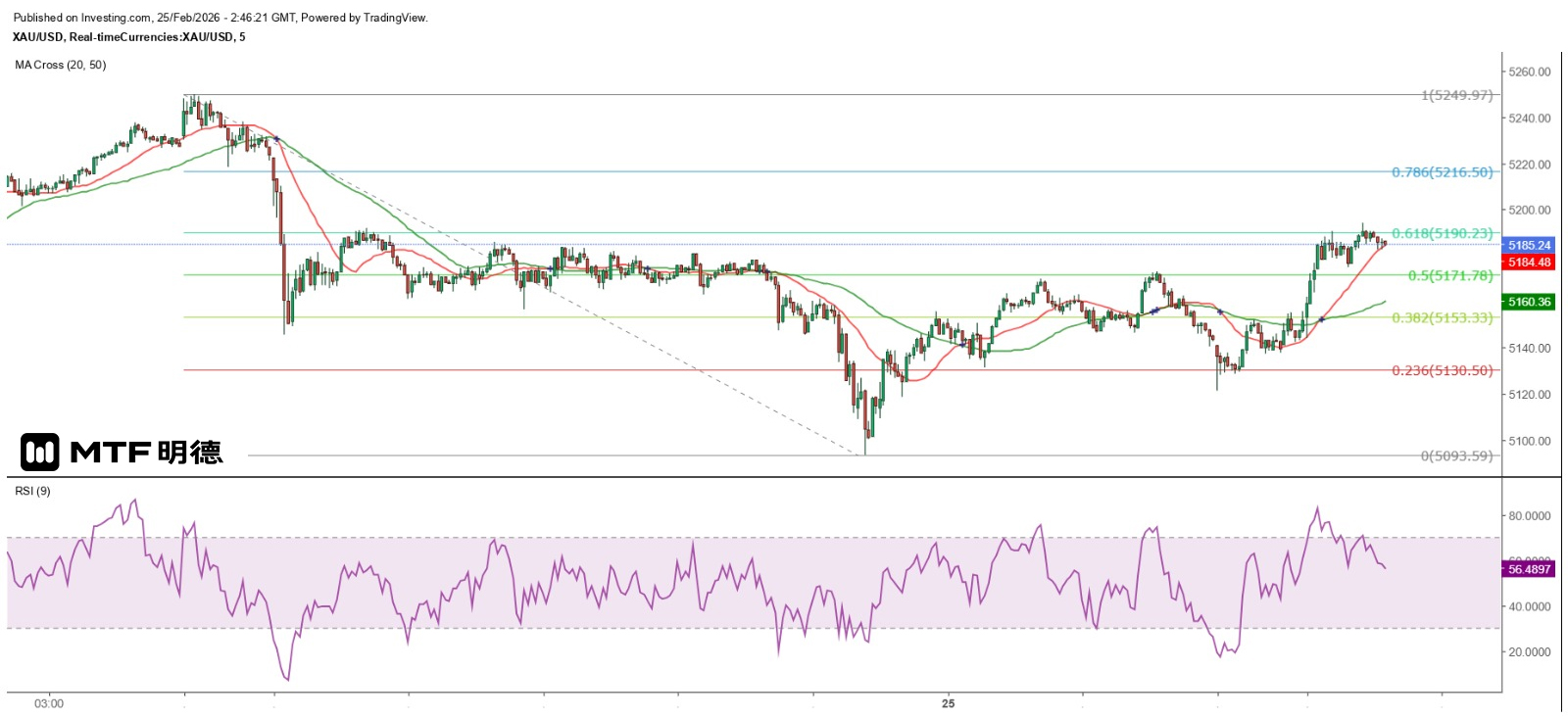Screen dimensions: 1568x719
Task: Click the 0(5093.59) Fibonacci bottom label
Action: 1456,455
